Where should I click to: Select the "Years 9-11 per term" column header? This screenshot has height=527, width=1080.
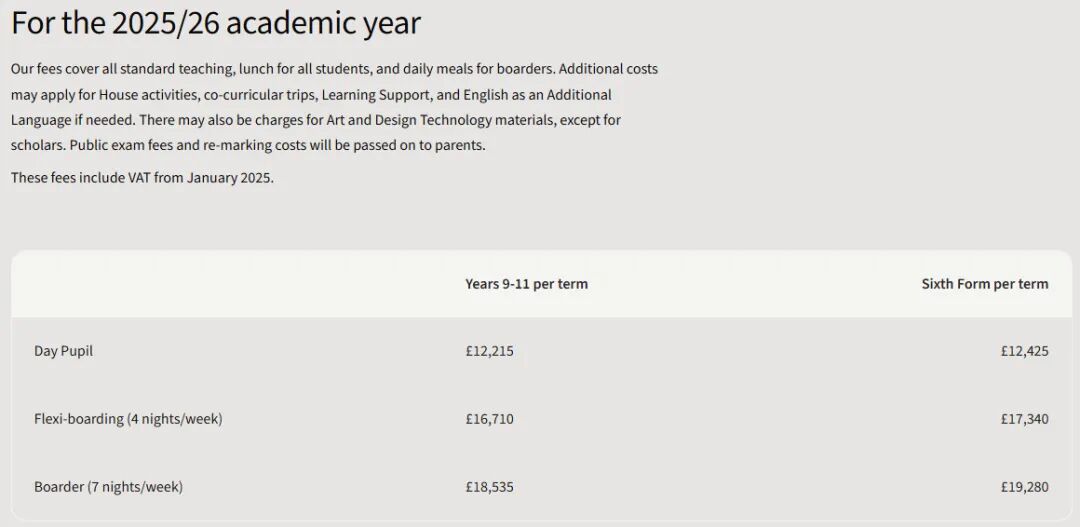tap(526, 284)
